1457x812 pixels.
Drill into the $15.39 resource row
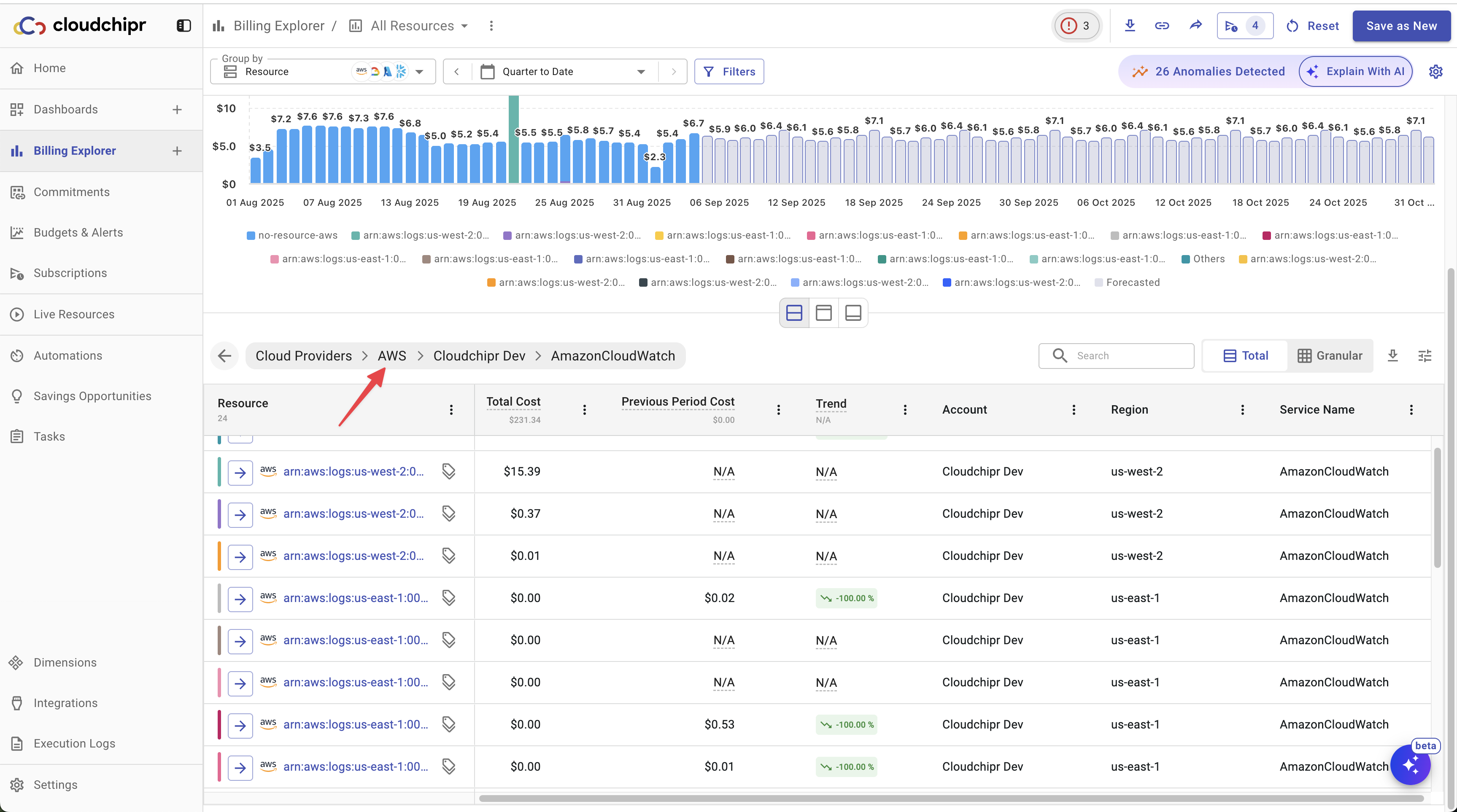click(240, 472)
